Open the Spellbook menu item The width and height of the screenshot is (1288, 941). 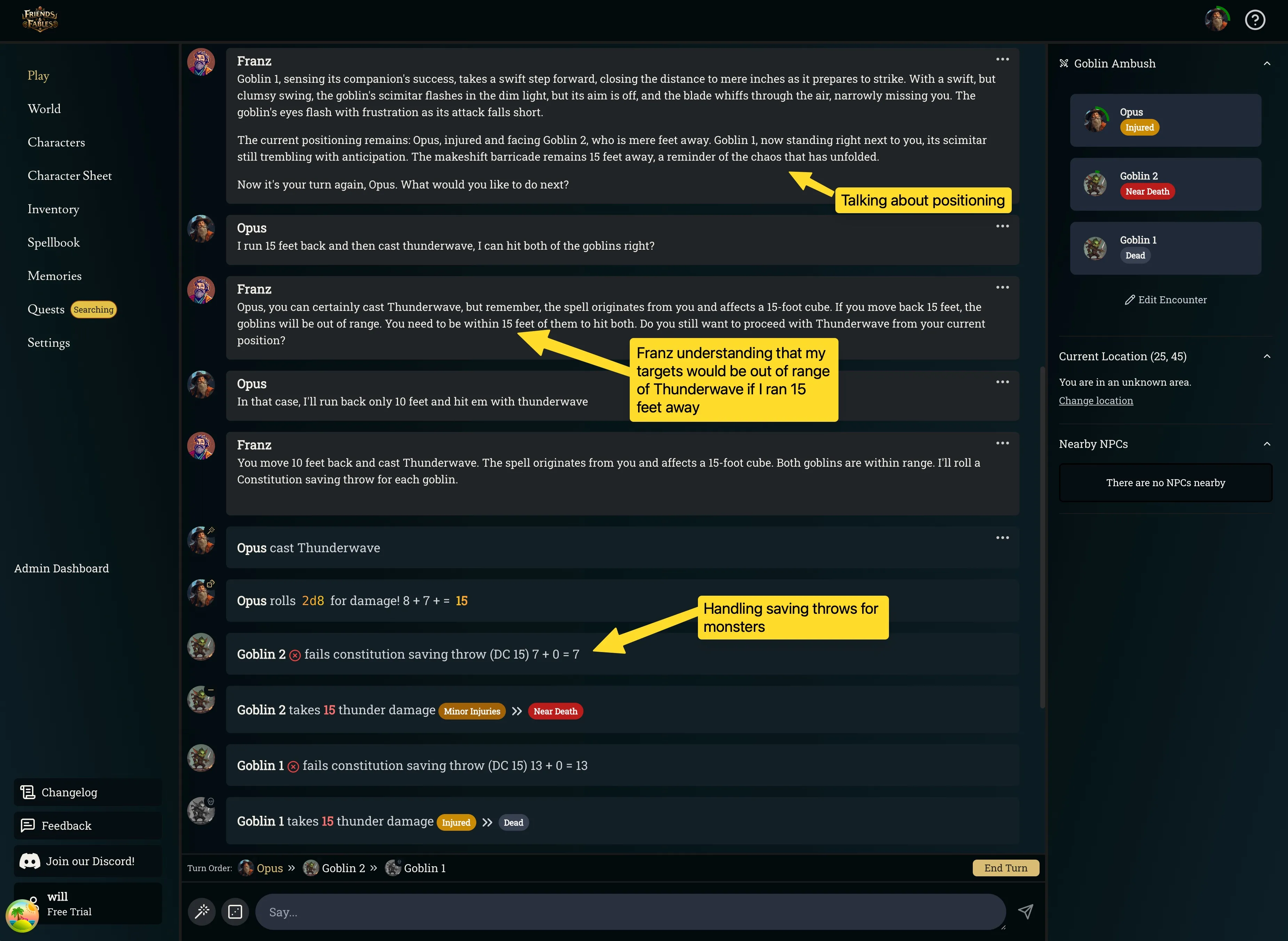pyautogui.click(x=54, y=242)
